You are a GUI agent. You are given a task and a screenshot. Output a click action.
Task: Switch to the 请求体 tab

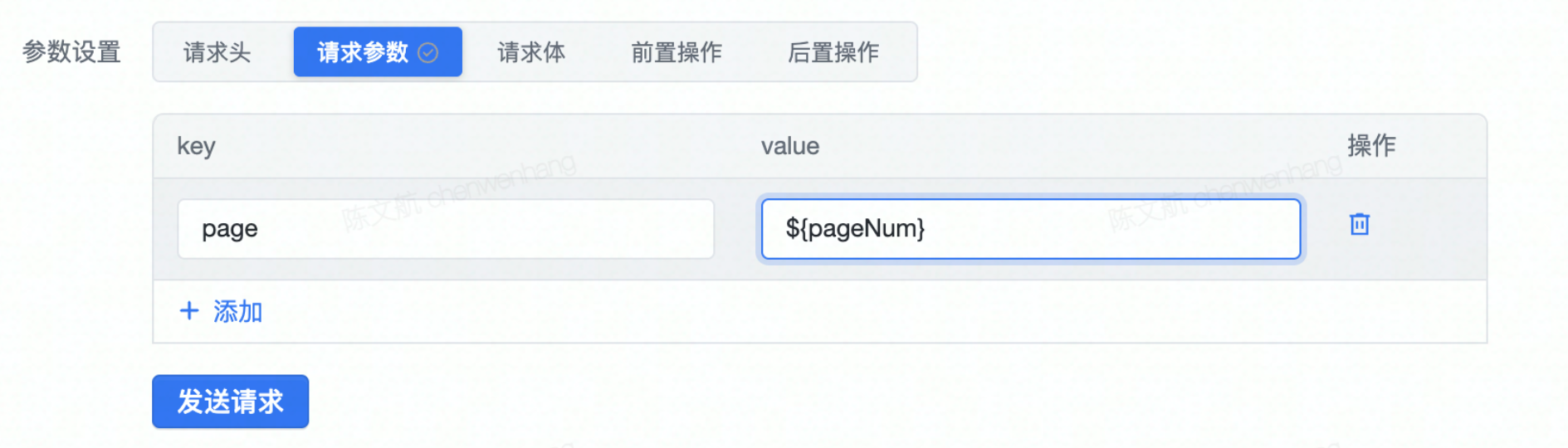531,52
